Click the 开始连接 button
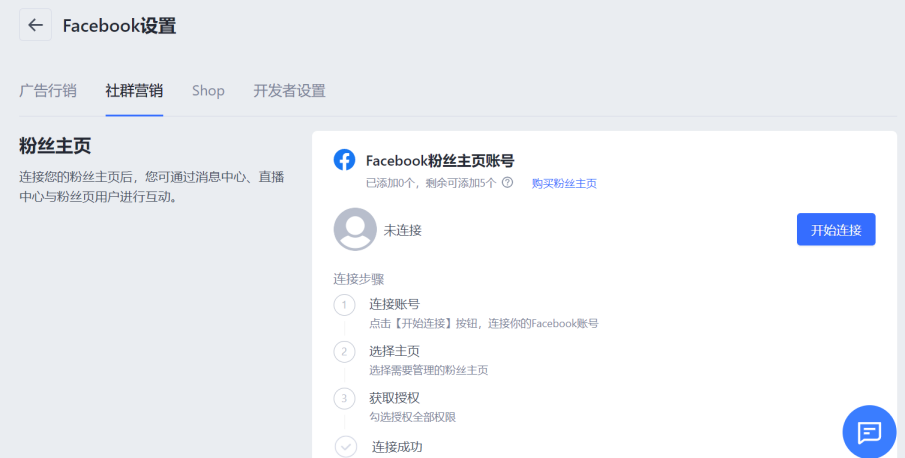This screenshot has width=905, height=458. click(836, 230)
